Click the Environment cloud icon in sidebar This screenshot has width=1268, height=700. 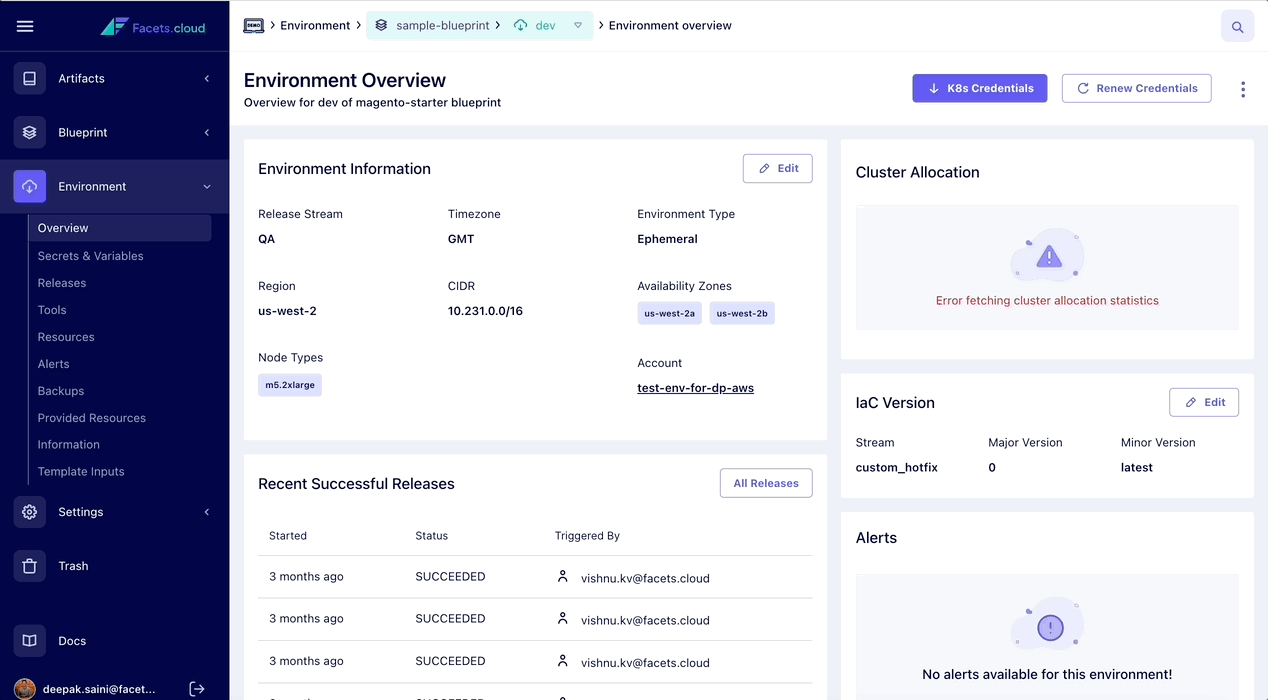pos(29,186)
